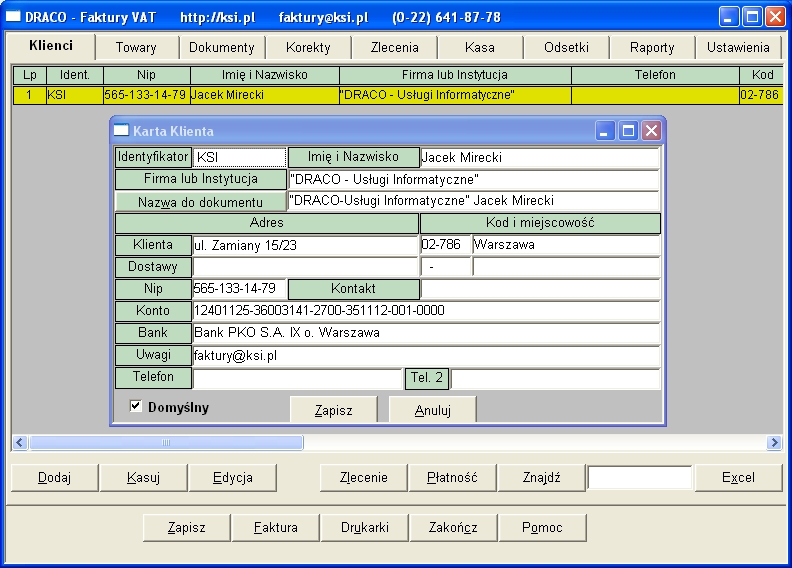The width and height of the screenshot is (792, 568).
Task: Click the Płatność button
Action: (x=452, y=478)
